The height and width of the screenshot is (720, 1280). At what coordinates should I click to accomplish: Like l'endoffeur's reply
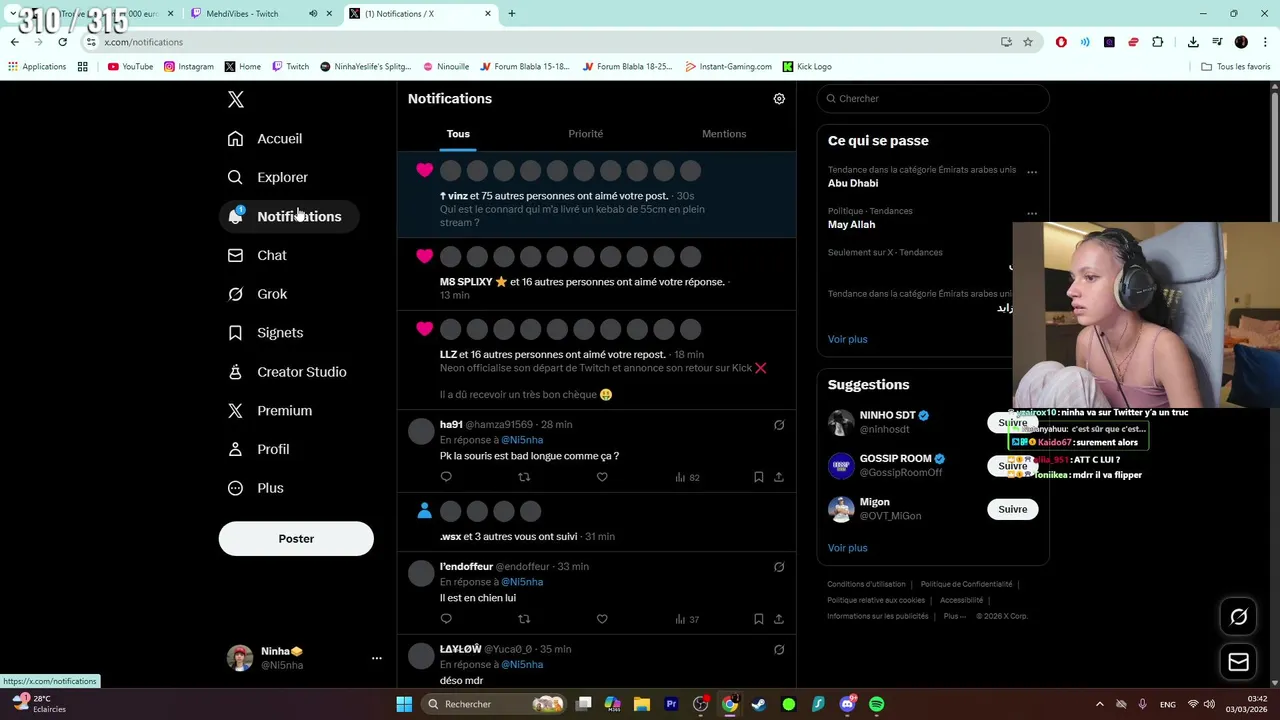(602, 620)
